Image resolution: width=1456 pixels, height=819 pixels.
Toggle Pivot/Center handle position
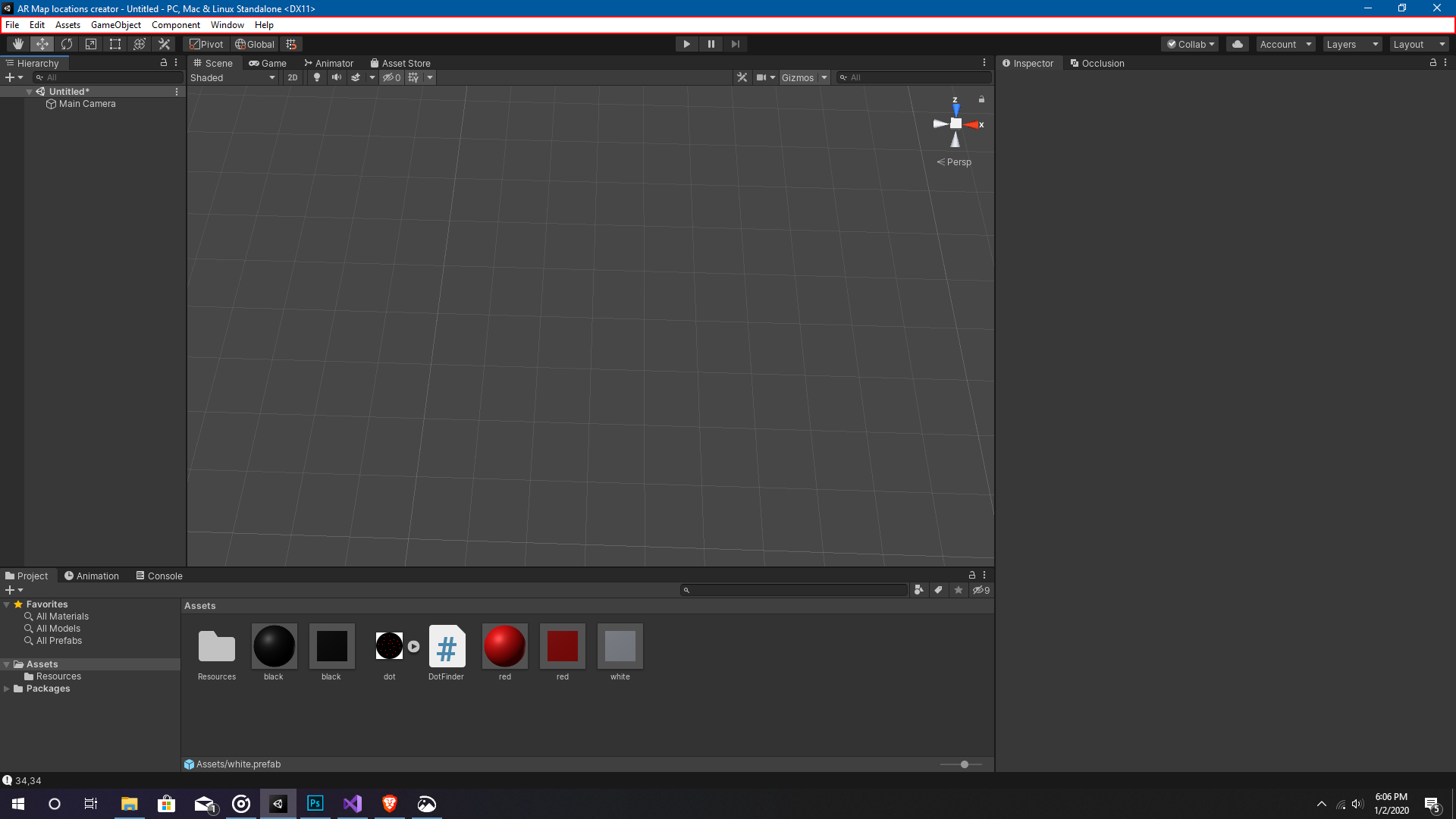click(206, 44)
